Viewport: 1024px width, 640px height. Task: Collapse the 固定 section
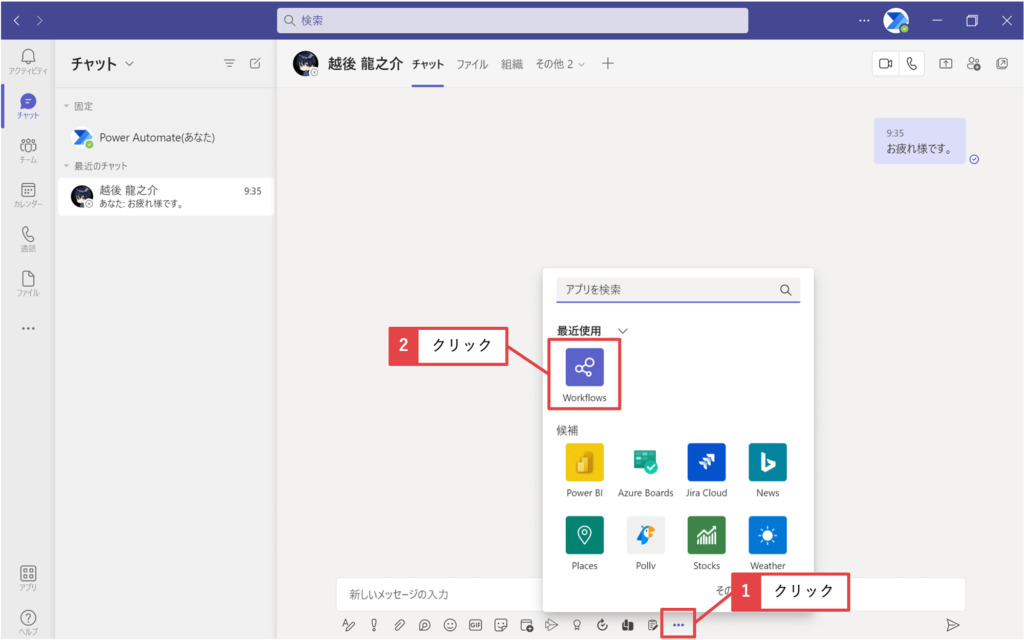coord(66,106)
